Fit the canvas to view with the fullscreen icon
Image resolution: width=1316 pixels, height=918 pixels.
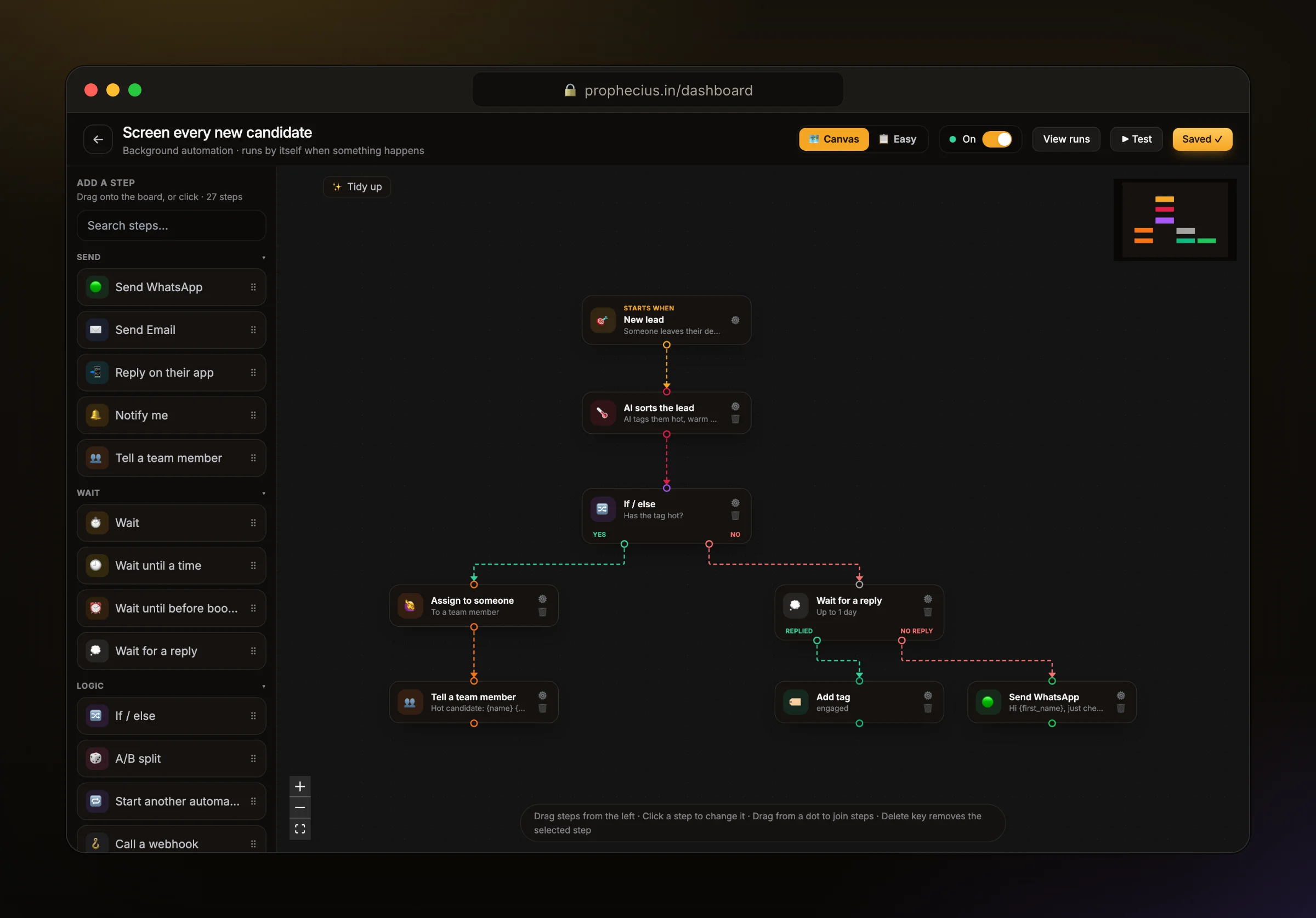(x=300, y=829)
